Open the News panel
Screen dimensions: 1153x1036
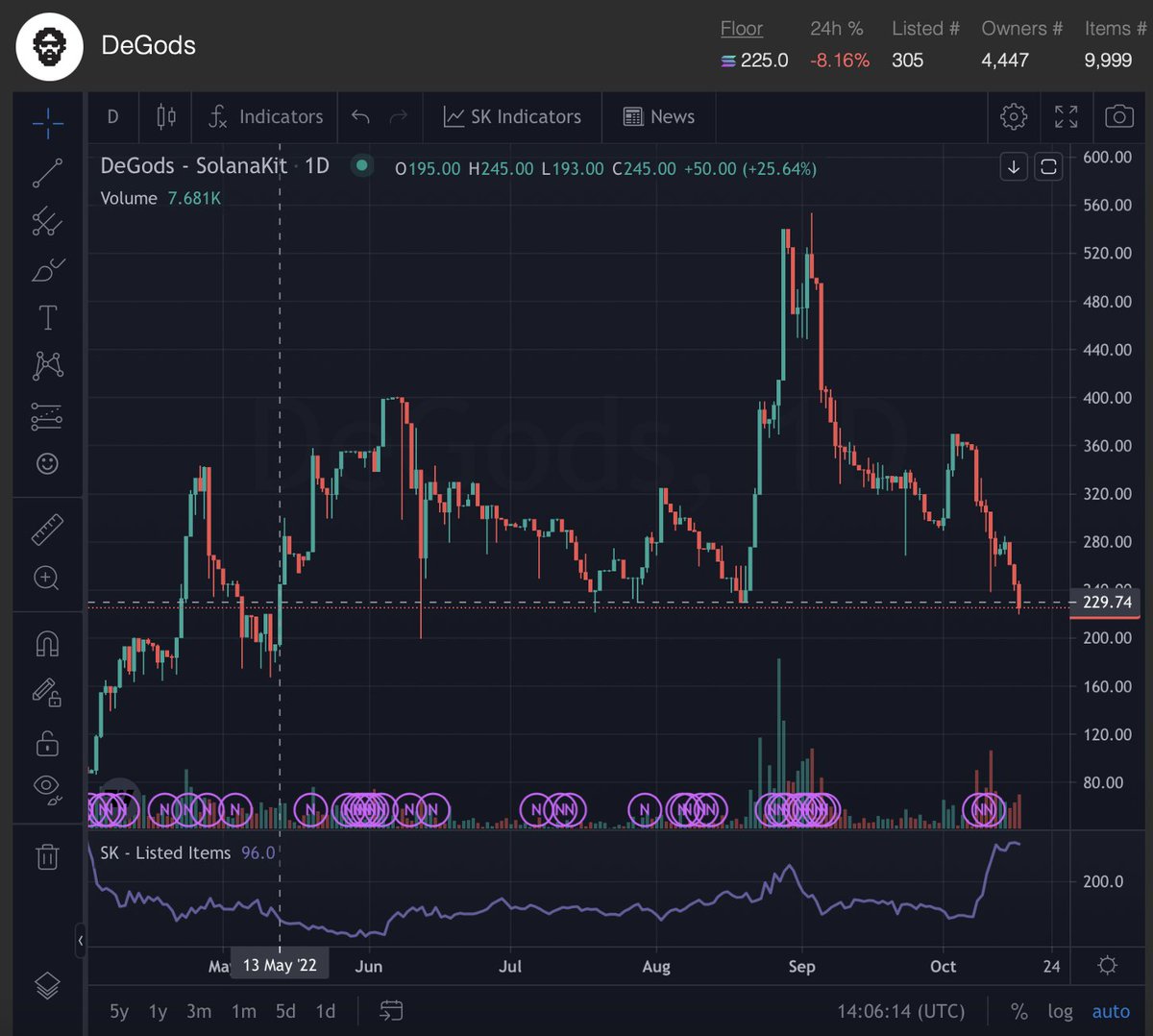coord(659,117)
